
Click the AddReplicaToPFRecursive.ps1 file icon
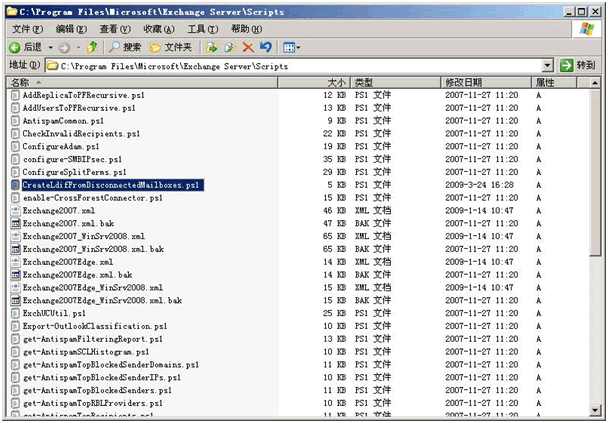click(15, 95)
